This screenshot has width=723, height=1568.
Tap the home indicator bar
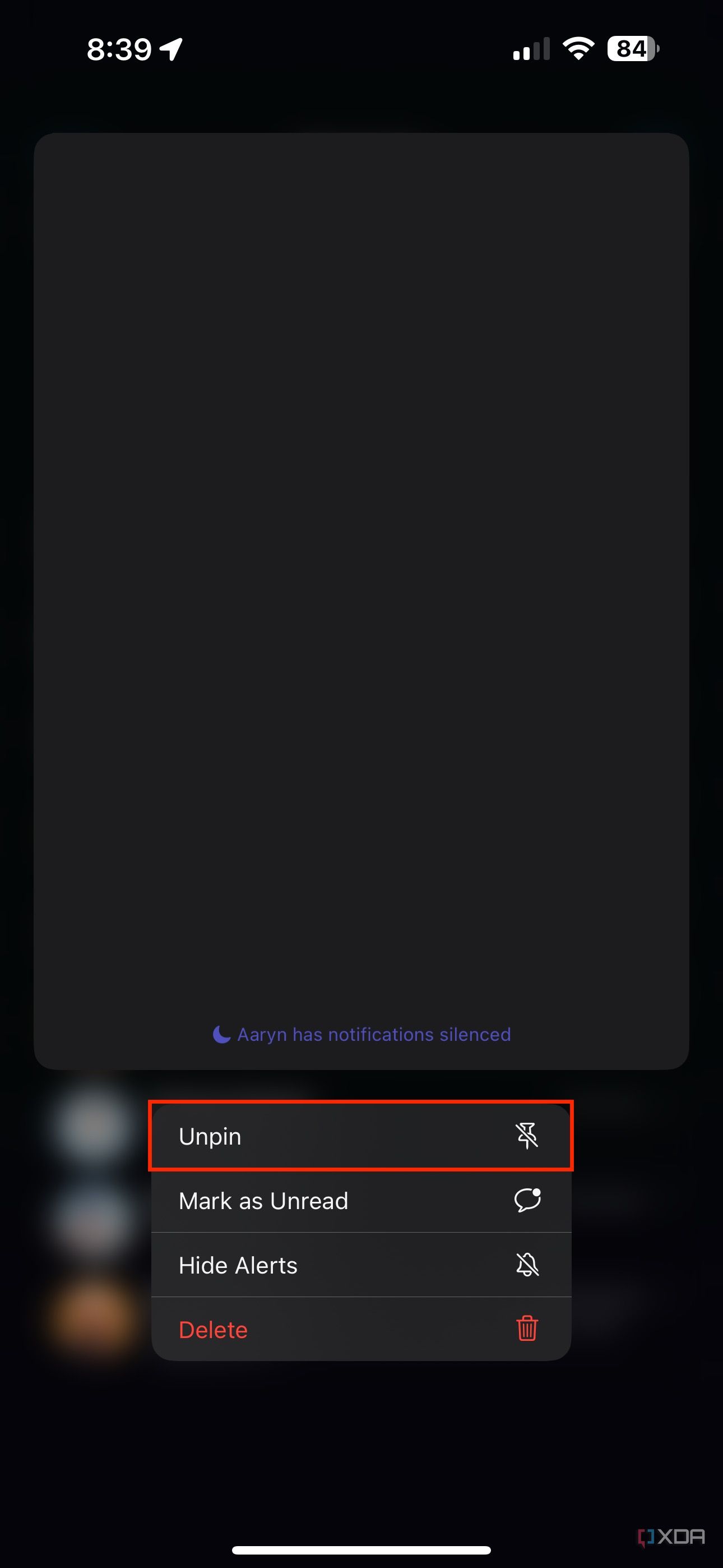tap(361, 1549)
